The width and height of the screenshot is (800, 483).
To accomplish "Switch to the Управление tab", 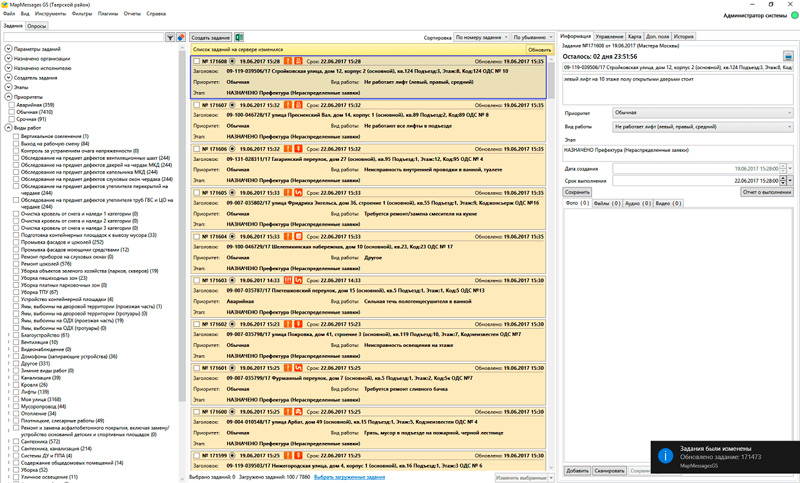I will click(609, 37).
